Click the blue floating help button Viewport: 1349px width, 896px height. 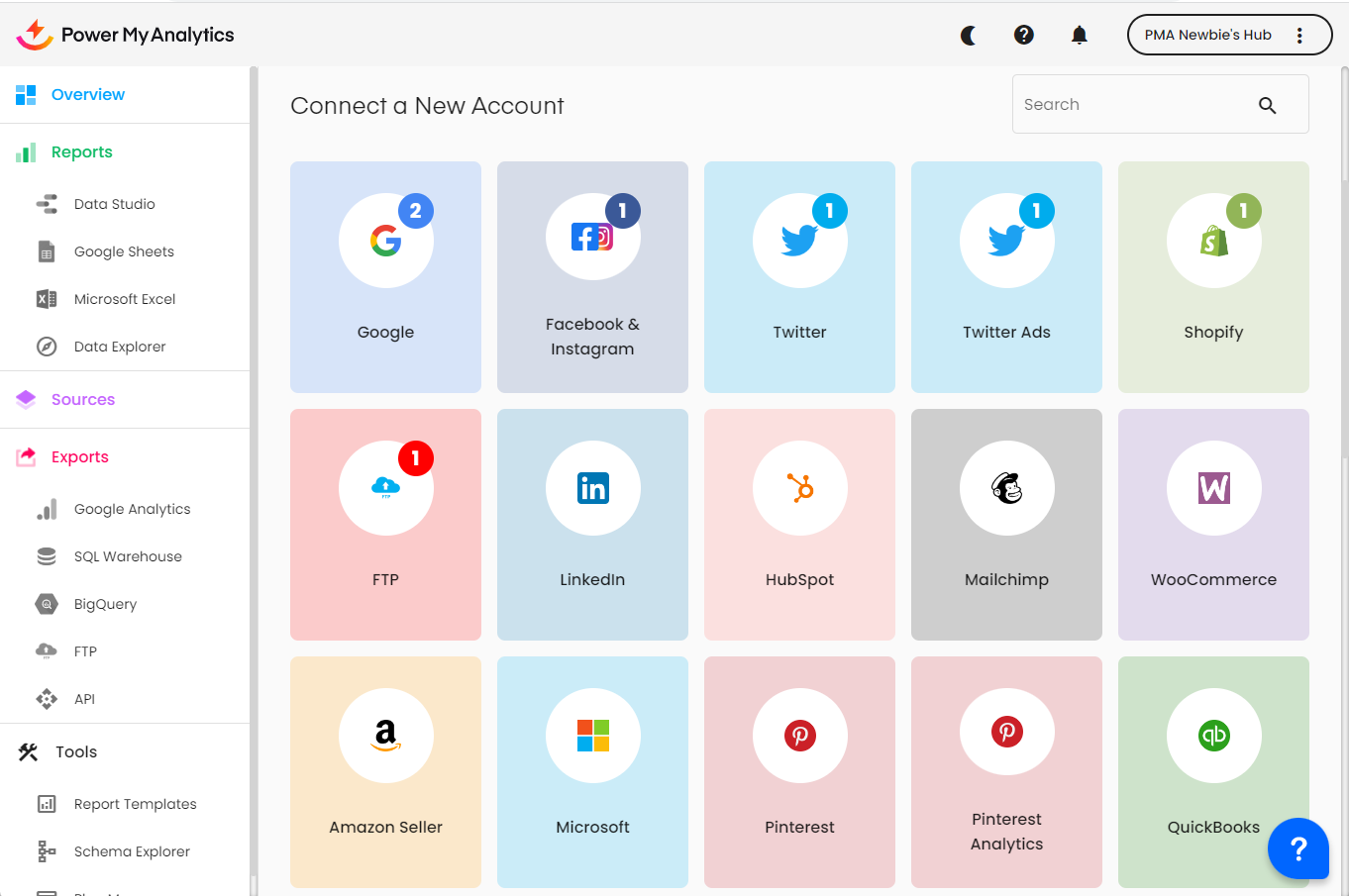click(x=1297, y=848)
